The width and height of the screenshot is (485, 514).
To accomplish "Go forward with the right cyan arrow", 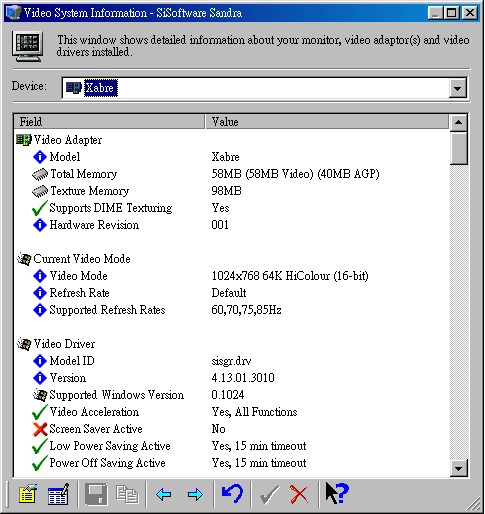I will click(195, 494).
